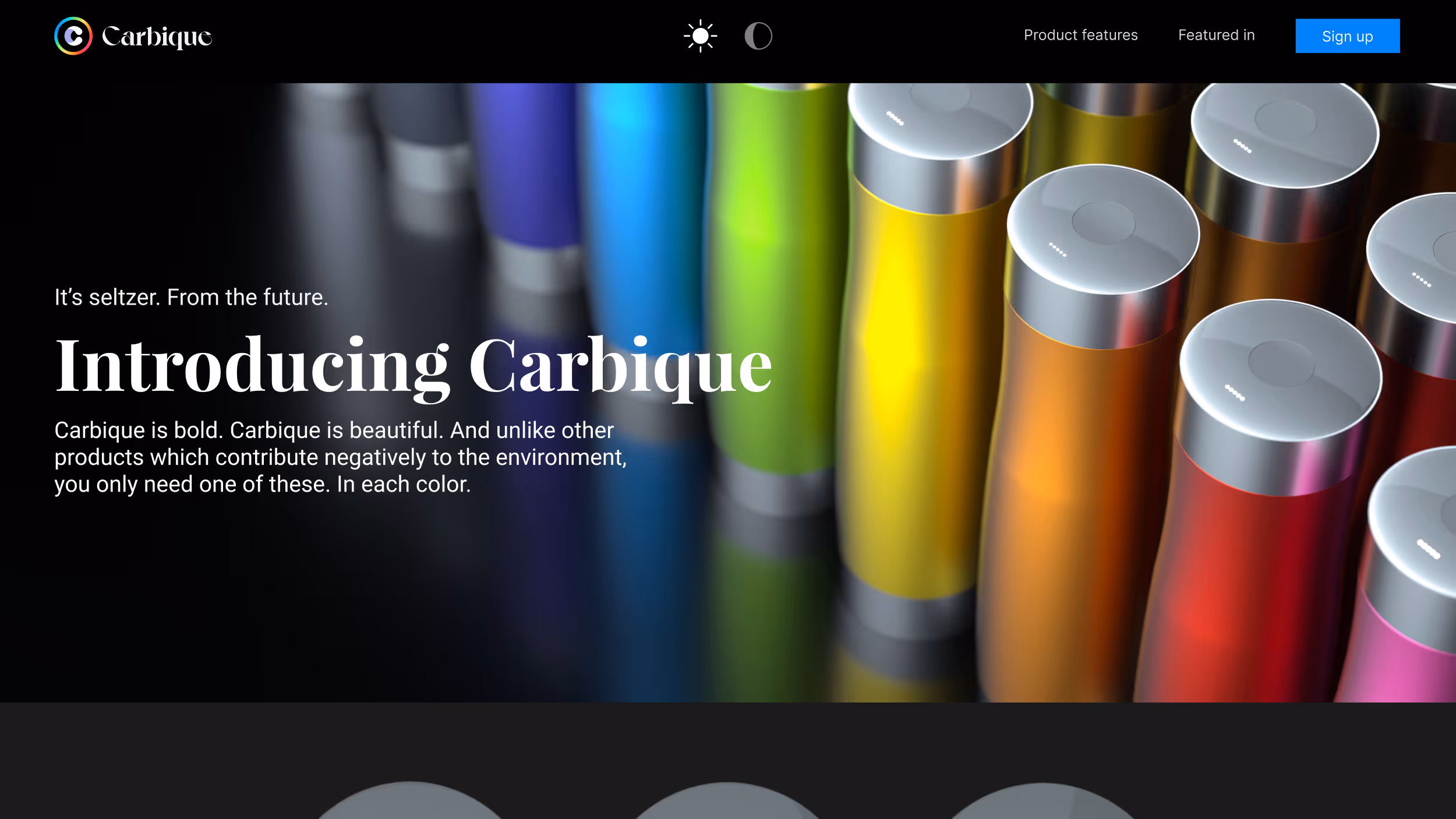Switch to dark mode with moon icon
The image size is (1456, 819).
pyautogui.click(x=758, y=36)
